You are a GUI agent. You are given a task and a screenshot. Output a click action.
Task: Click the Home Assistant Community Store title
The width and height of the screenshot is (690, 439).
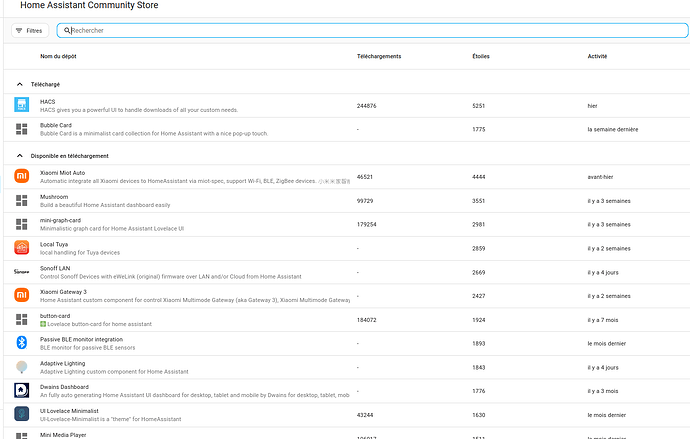tap(89, 5)
